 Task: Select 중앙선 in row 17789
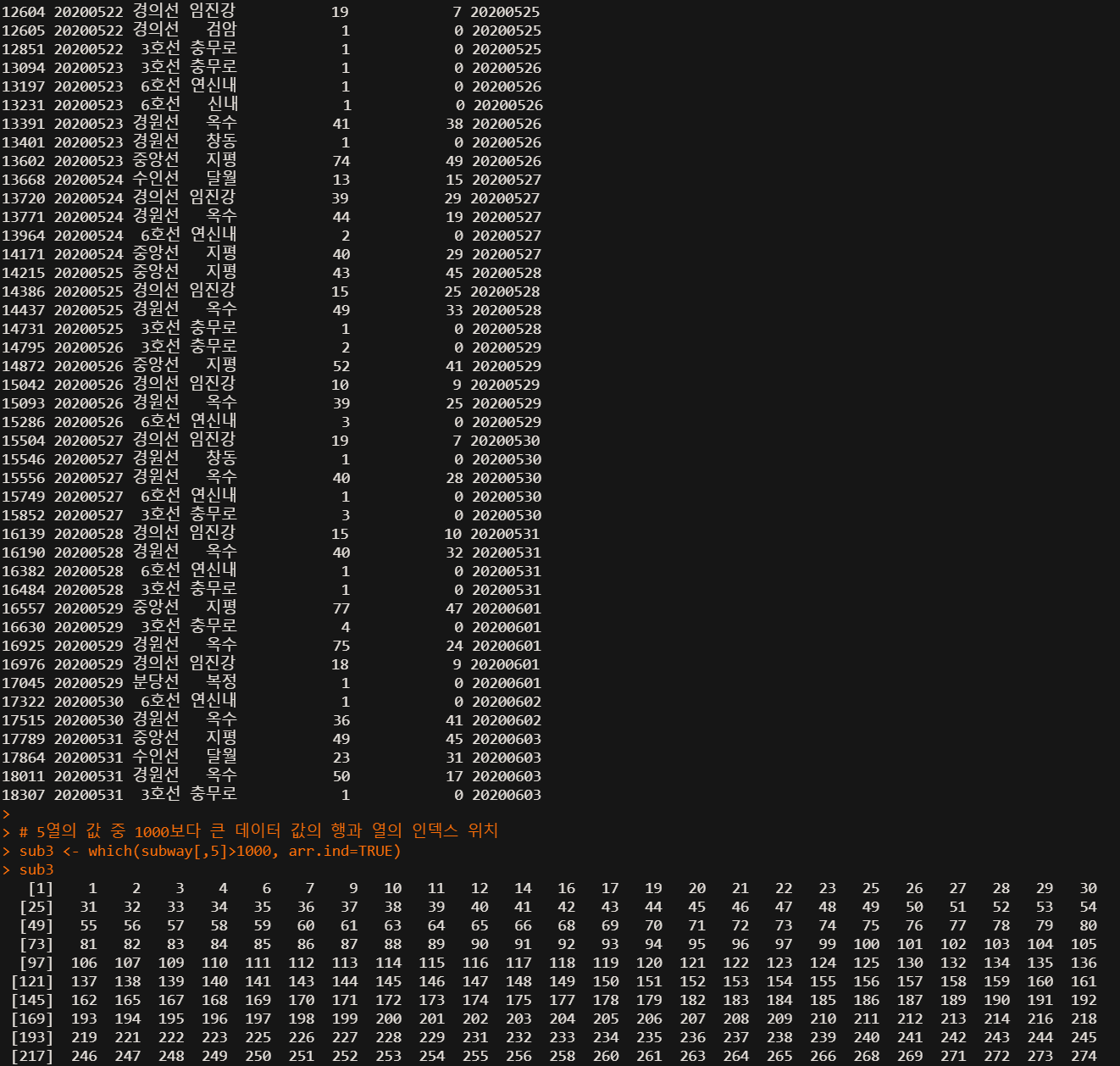tap(156, 739)
